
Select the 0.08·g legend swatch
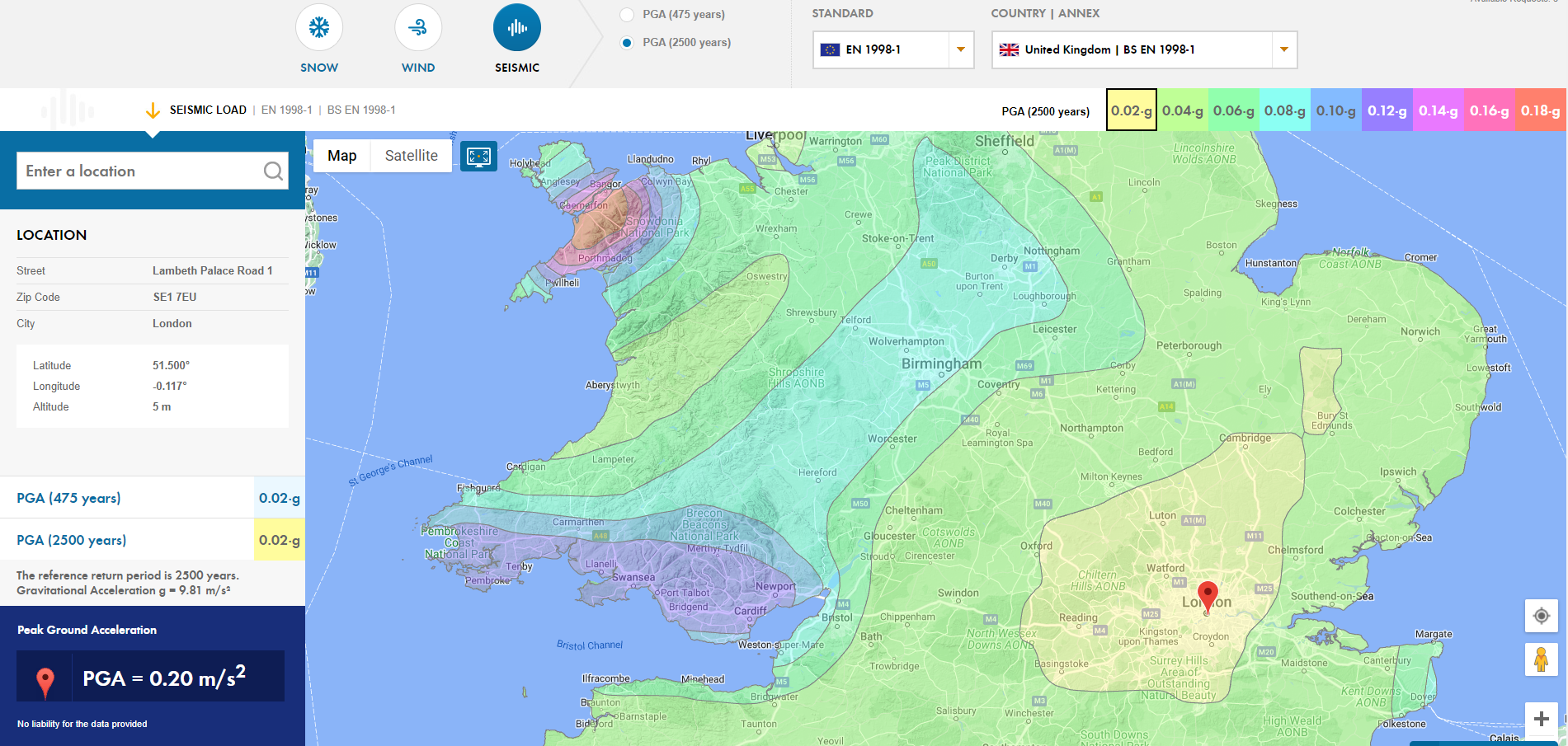1285,110
